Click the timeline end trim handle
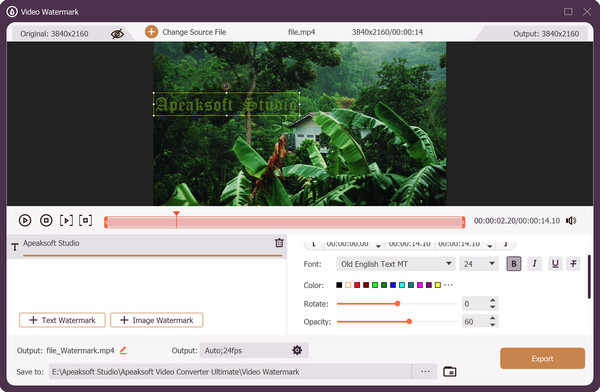 (x=463, y=222)
